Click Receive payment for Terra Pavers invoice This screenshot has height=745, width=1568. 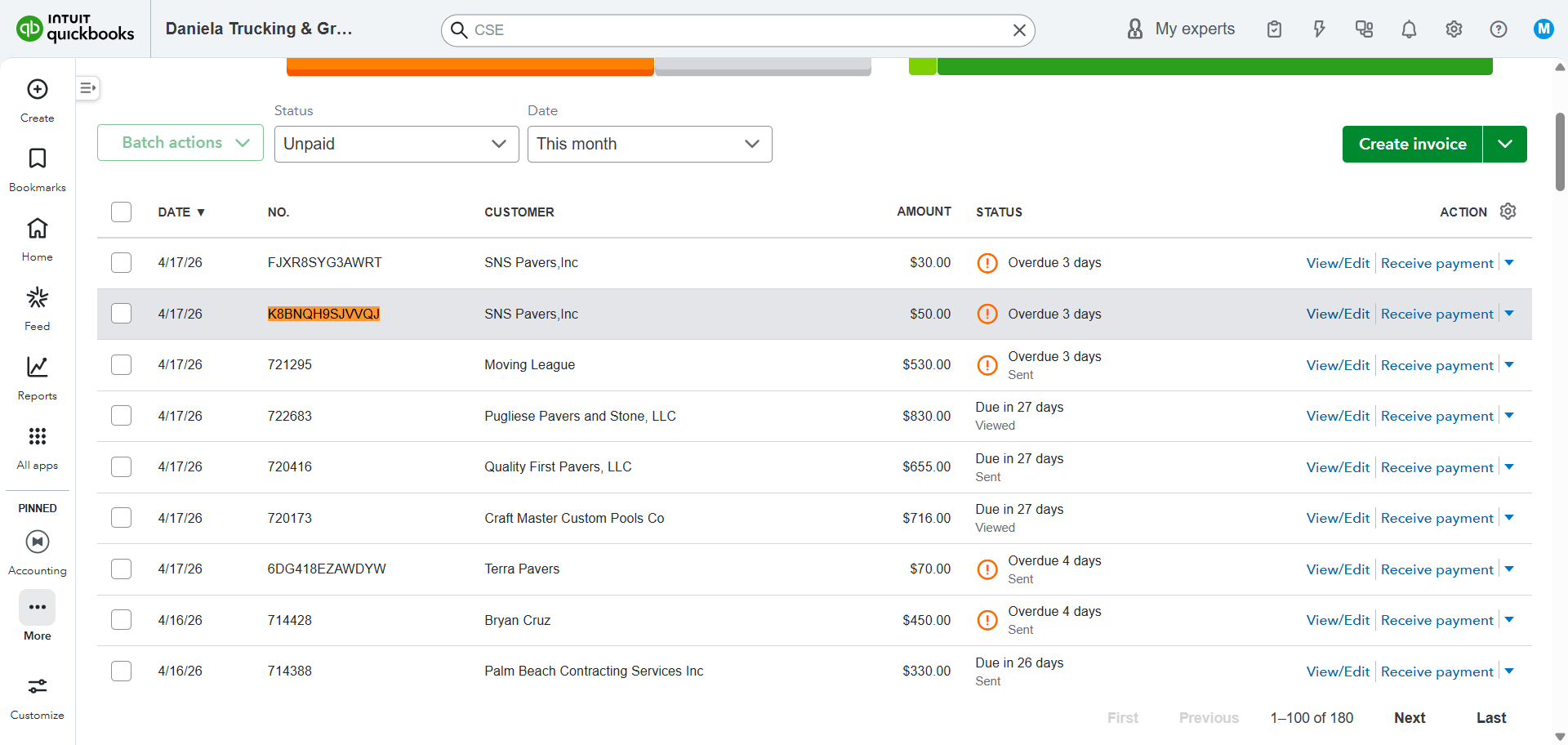point(1437,569)
